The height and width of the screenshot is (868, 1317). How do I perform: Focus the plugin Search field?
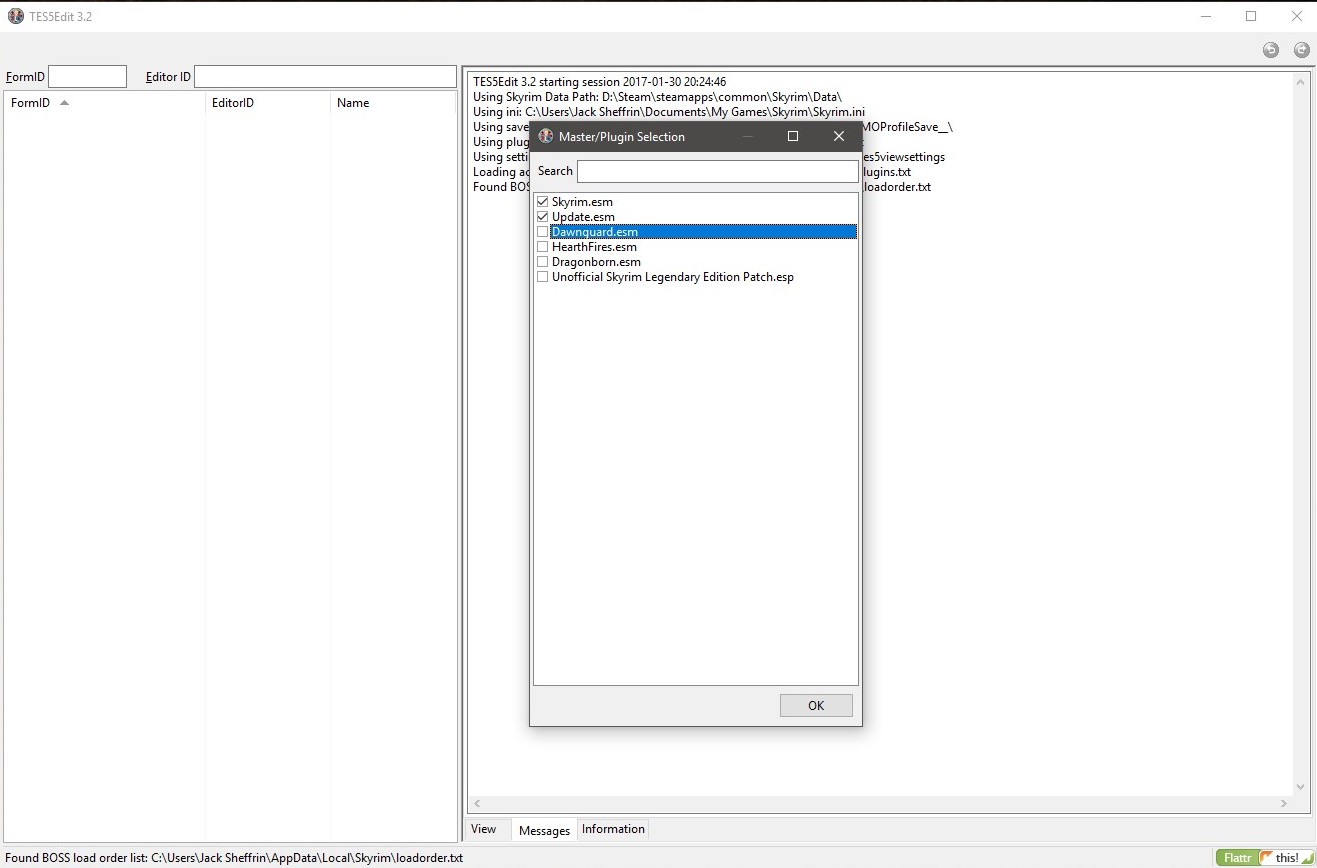click(x=718, y=171)
